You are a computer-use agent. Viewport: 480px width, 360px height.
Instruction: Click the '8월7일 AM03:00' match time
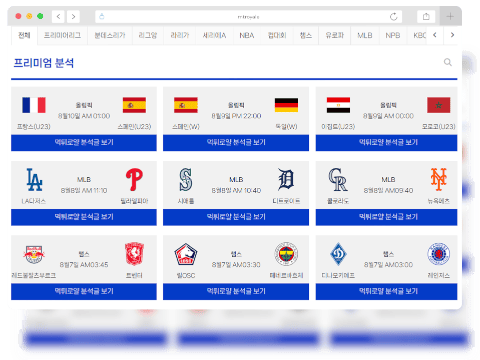tap(388, 265)
